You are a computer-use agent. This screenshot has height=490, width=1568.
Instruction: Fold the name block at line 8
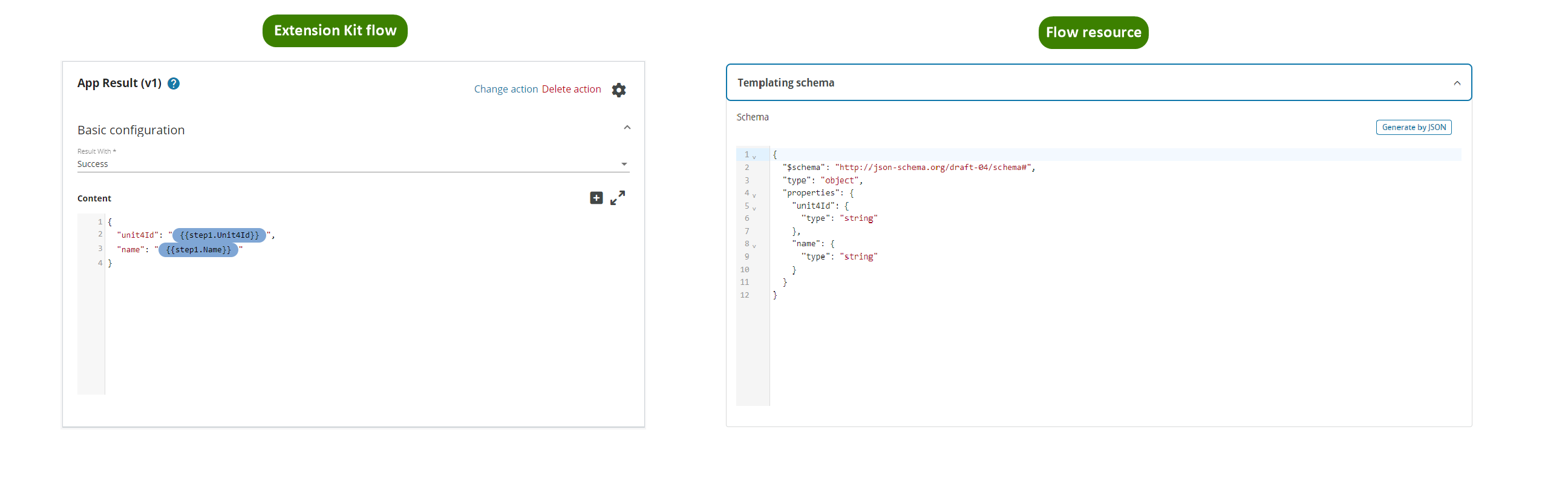coord(754,246)
